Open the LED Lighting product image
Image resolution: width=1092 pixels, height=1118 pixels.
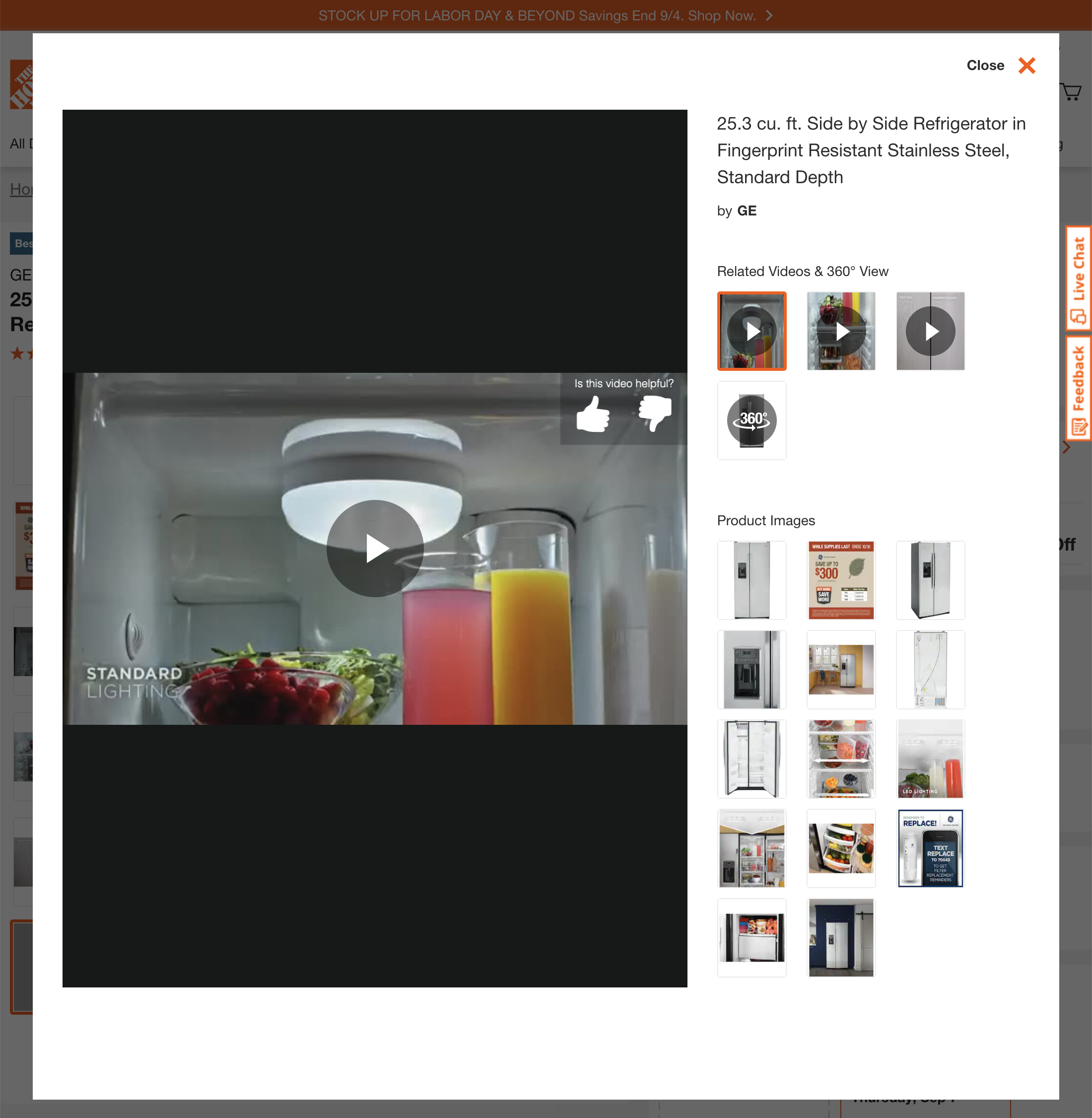click(x=930, y=759)
